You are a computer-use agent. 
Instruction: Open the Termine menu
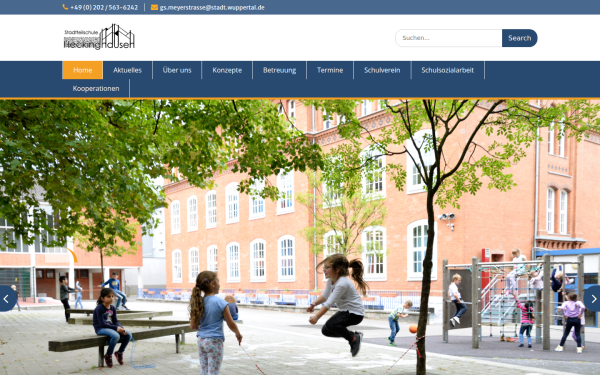[x=330, y=70]
